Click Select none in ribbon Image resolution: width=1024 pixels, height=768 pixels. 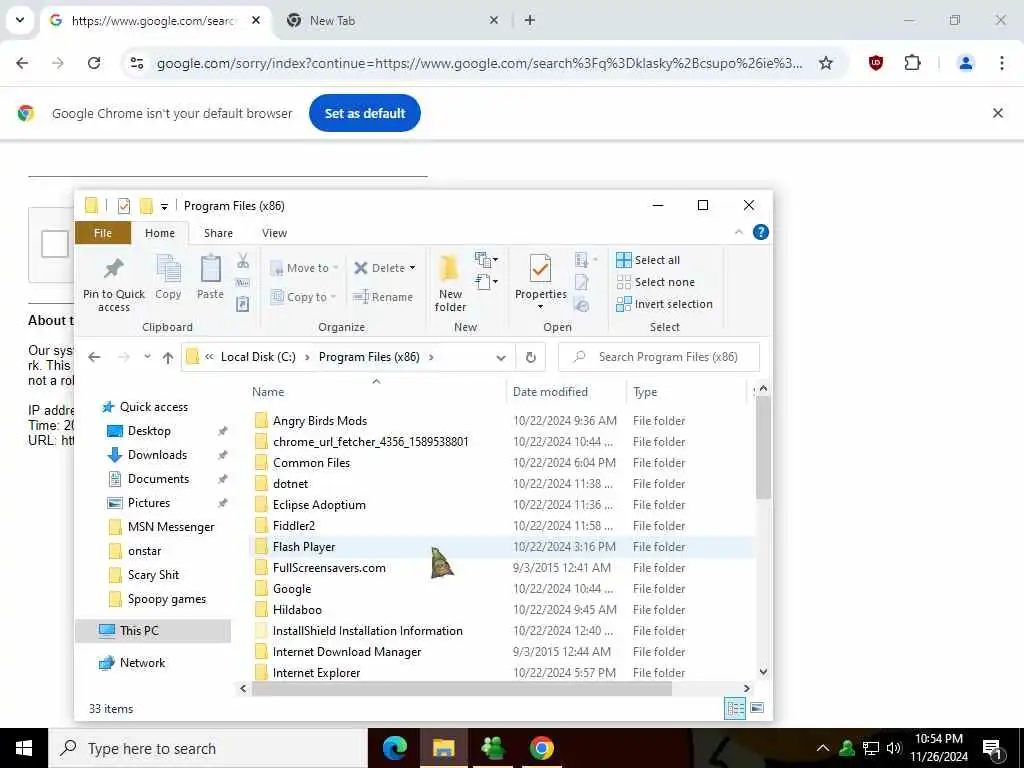point(656,282)
